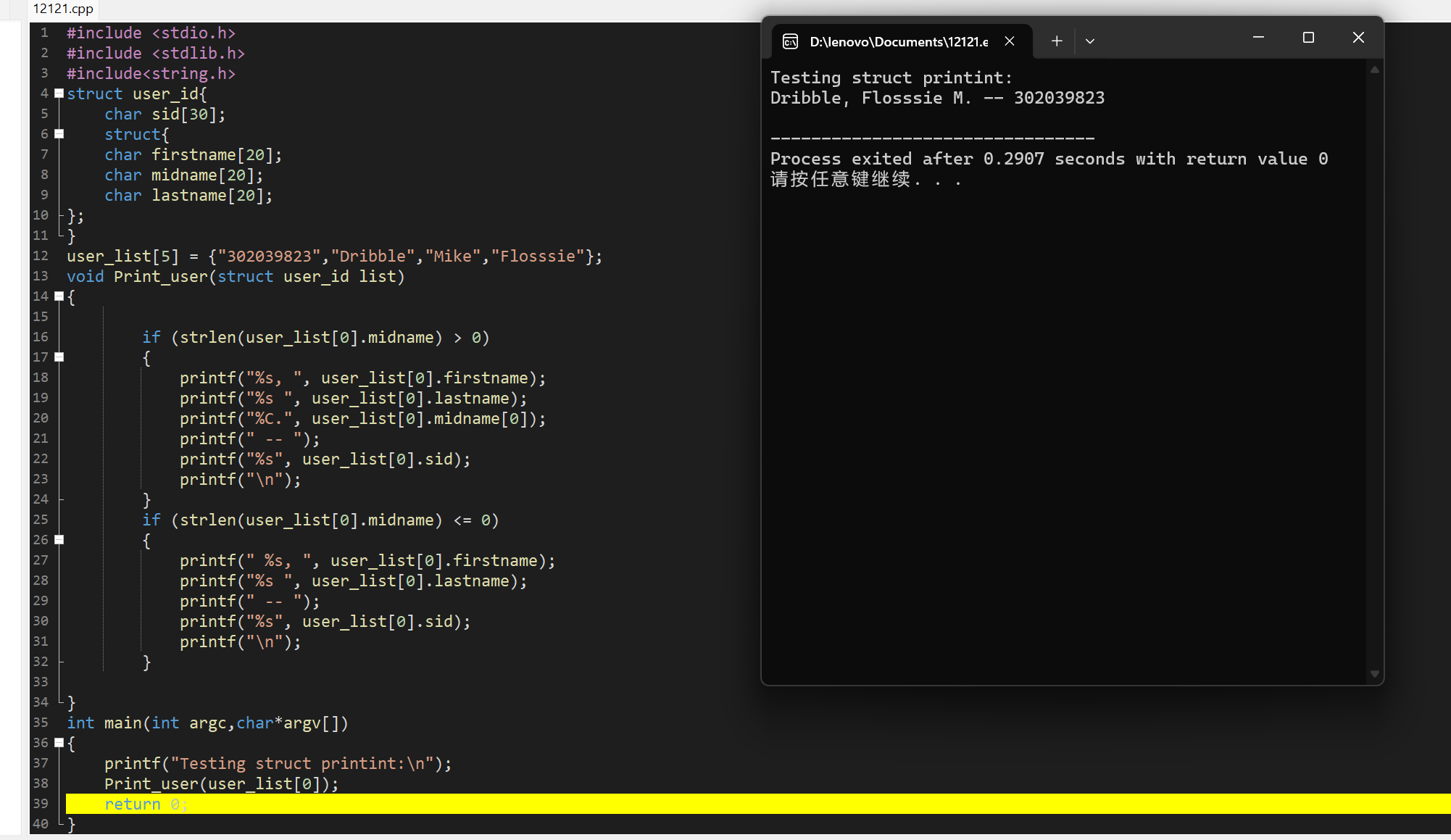Click the console icon on terminal tab
The image size is (1451, 840).
point(790,41)
